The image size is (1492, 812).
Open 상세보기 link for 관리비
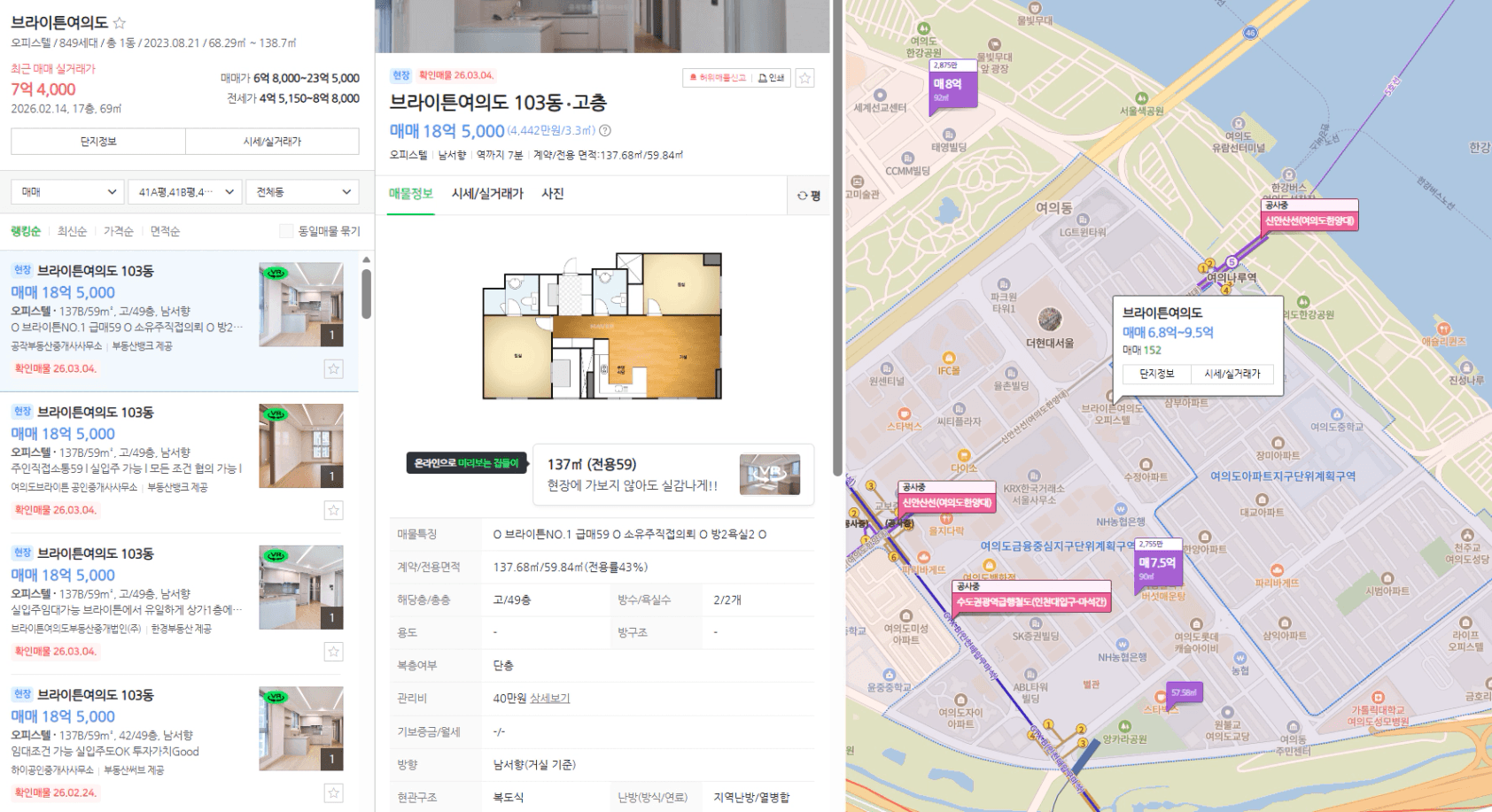(549, 699)
